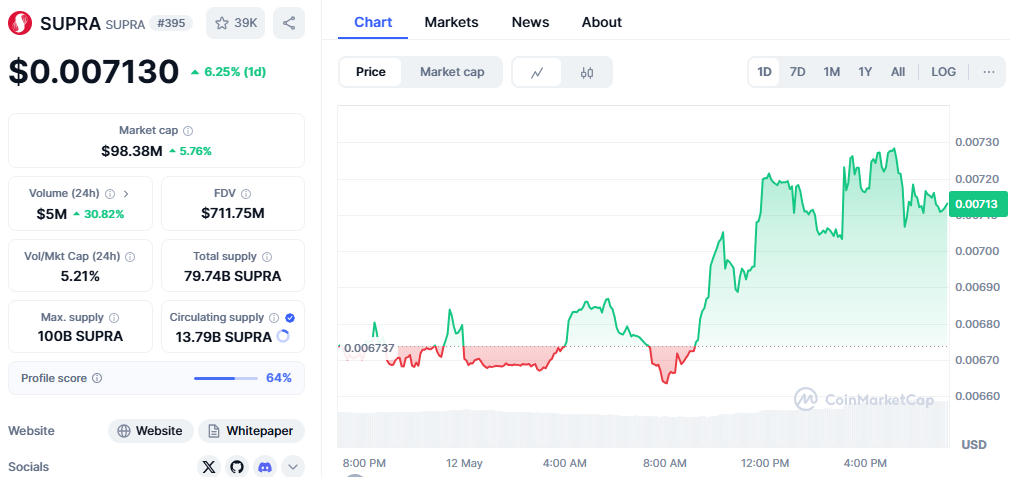Click the 13.79B SUPRA circulating value
Image resolution: width=1010 pixels, height=477 pixels.
click(x=224, y=337)
